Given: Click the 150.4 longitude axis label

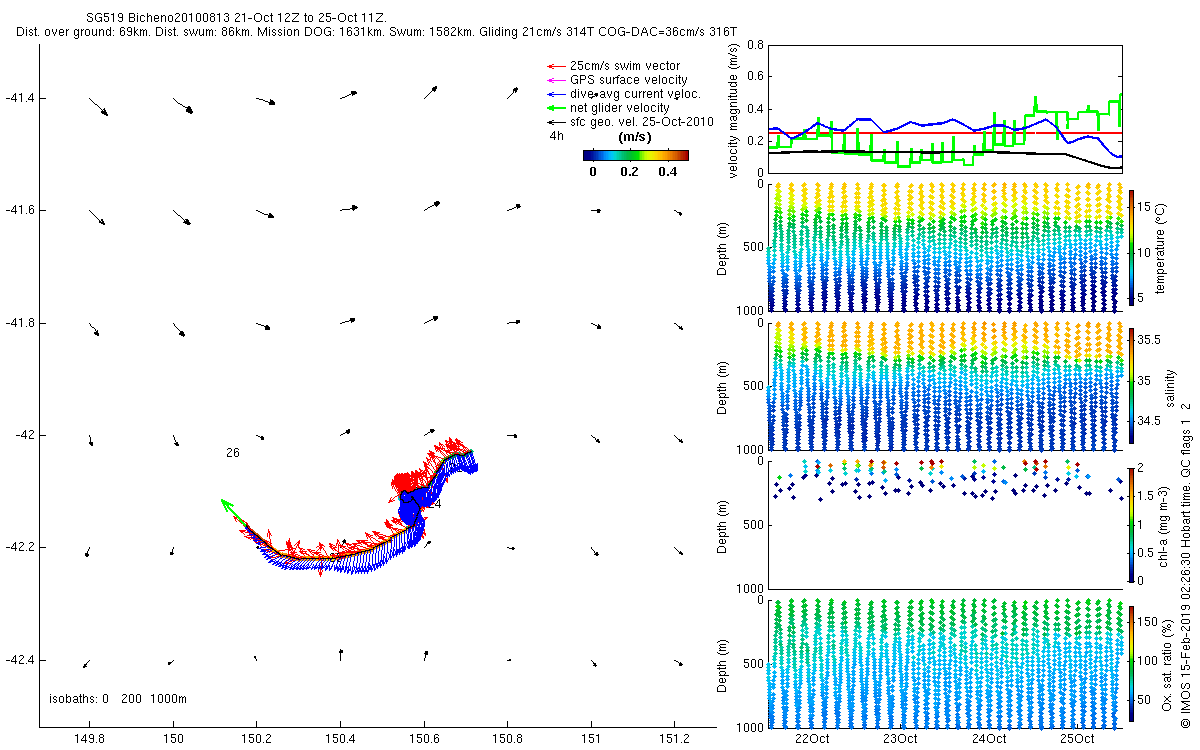Looking at the screenshot, I should tap(340, 739).
